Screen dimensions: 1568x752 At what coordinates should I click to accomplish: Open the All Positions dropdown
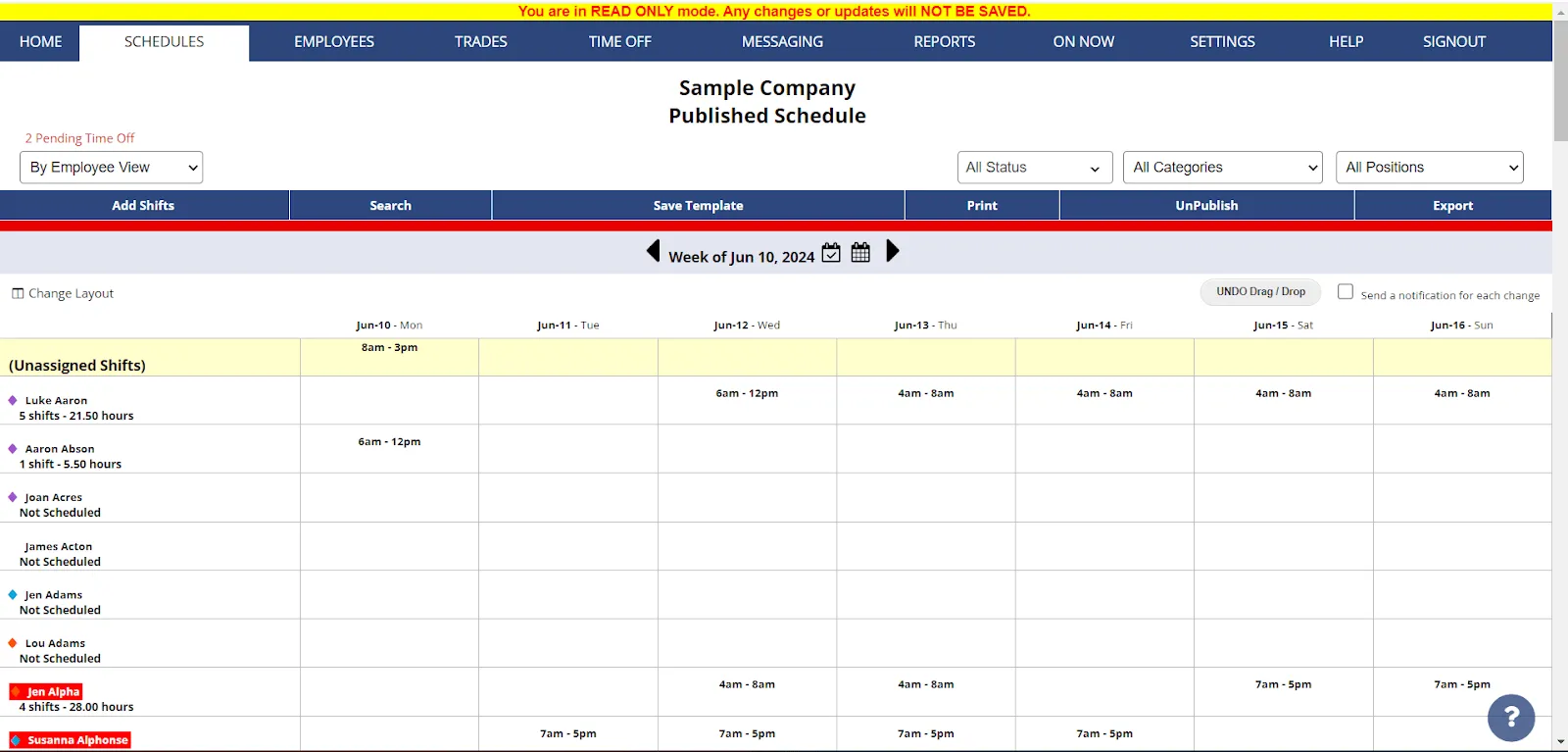[1430, 168]
